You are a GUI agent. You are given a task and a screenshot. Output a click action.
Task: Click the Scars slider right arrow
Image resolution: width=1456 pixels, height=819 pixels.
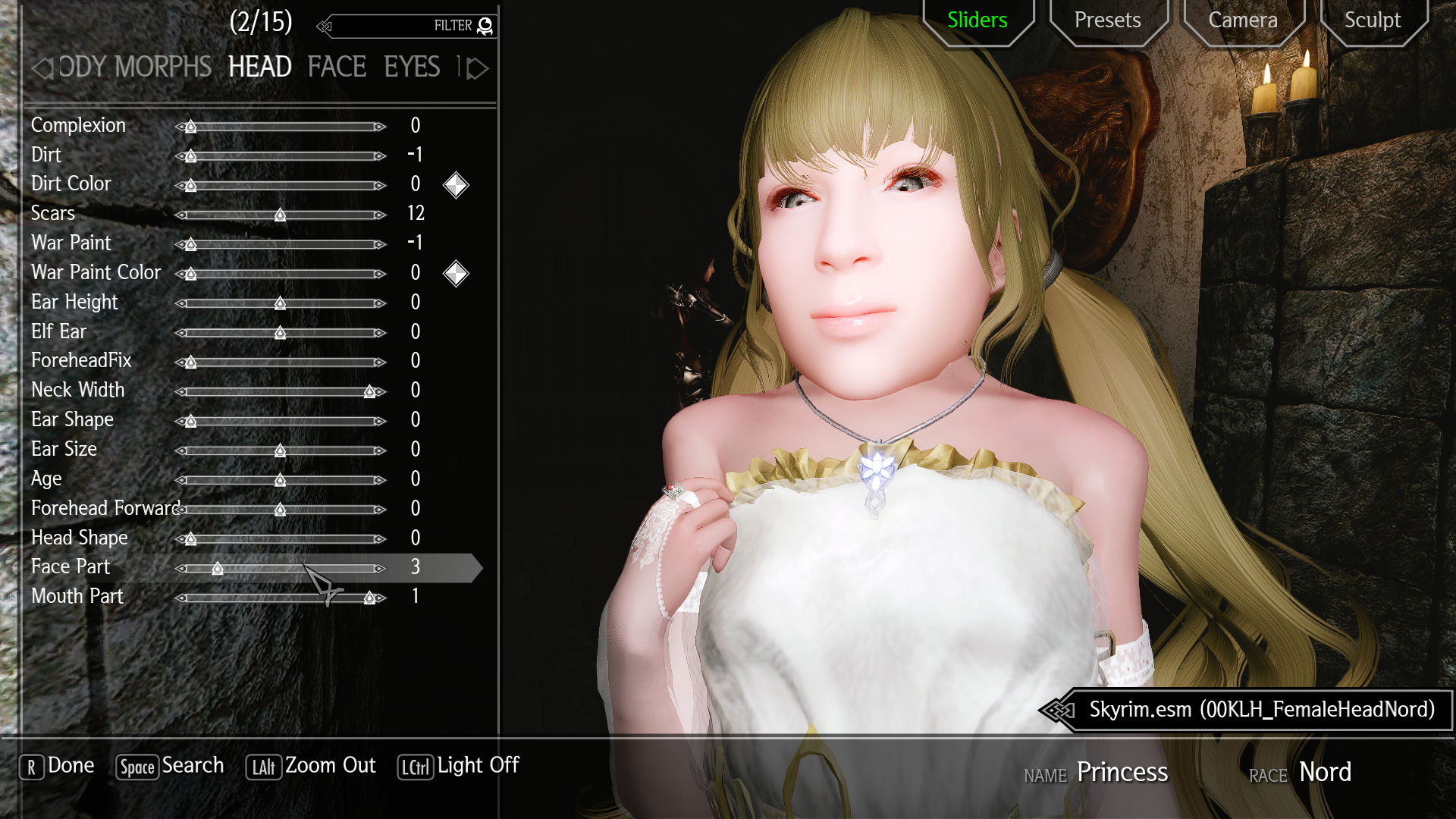tap(381, 215)
